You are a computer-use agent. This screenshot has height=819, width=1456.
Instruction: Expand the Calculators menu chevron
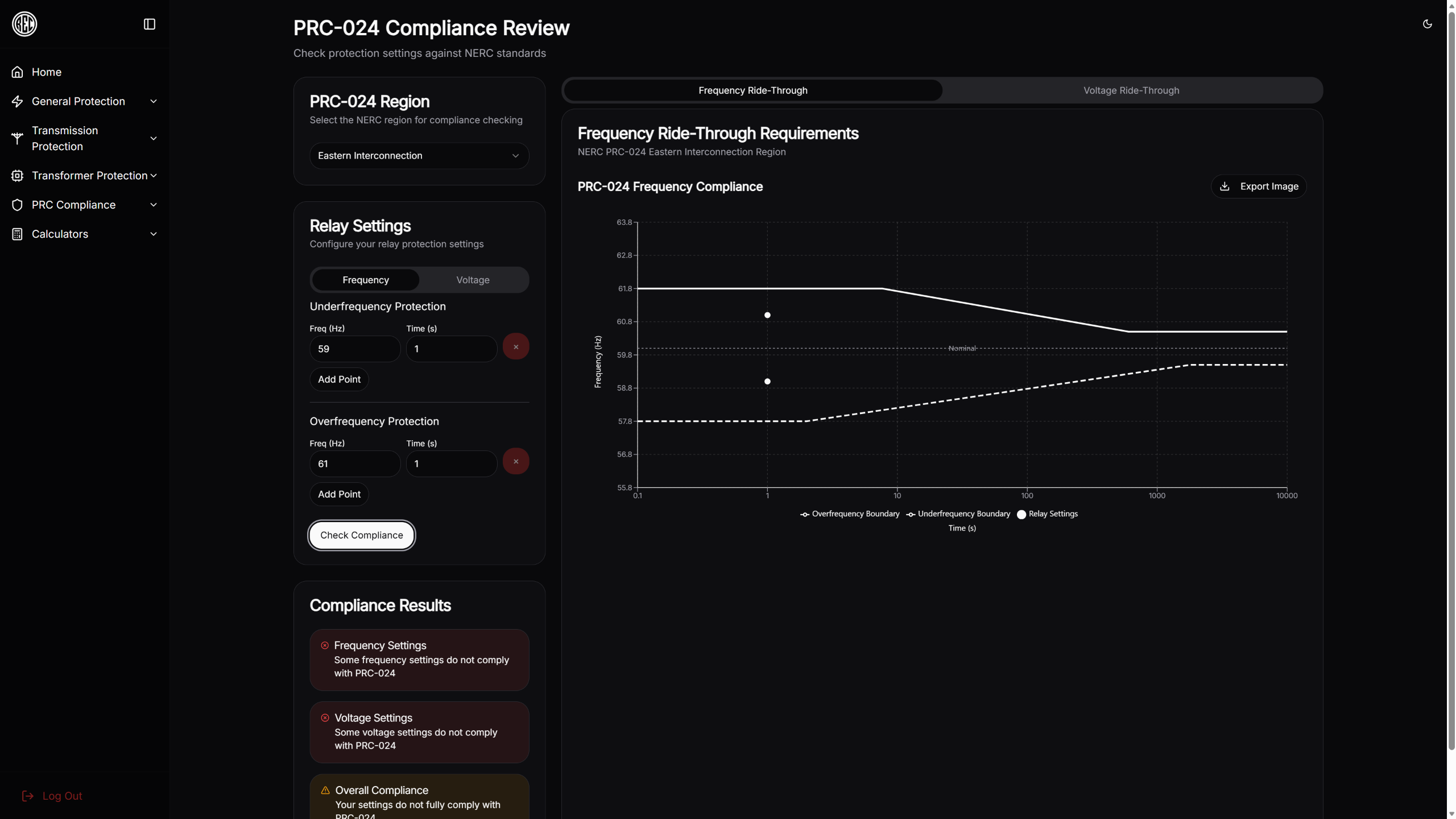tap(153, 234)
